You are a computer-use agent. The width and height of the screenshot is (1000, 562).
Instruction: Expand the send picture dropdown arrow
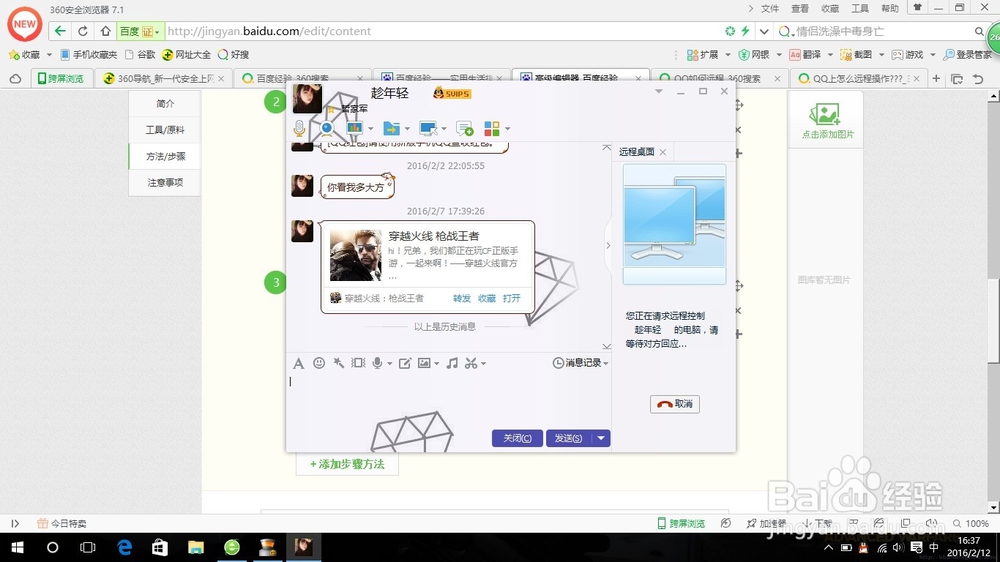tap(437, 364)
